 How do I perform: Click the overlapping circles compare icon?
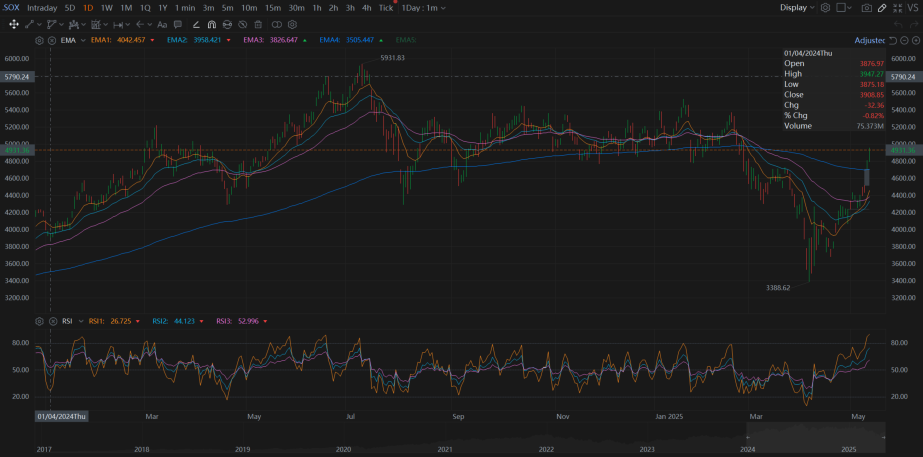277,24
